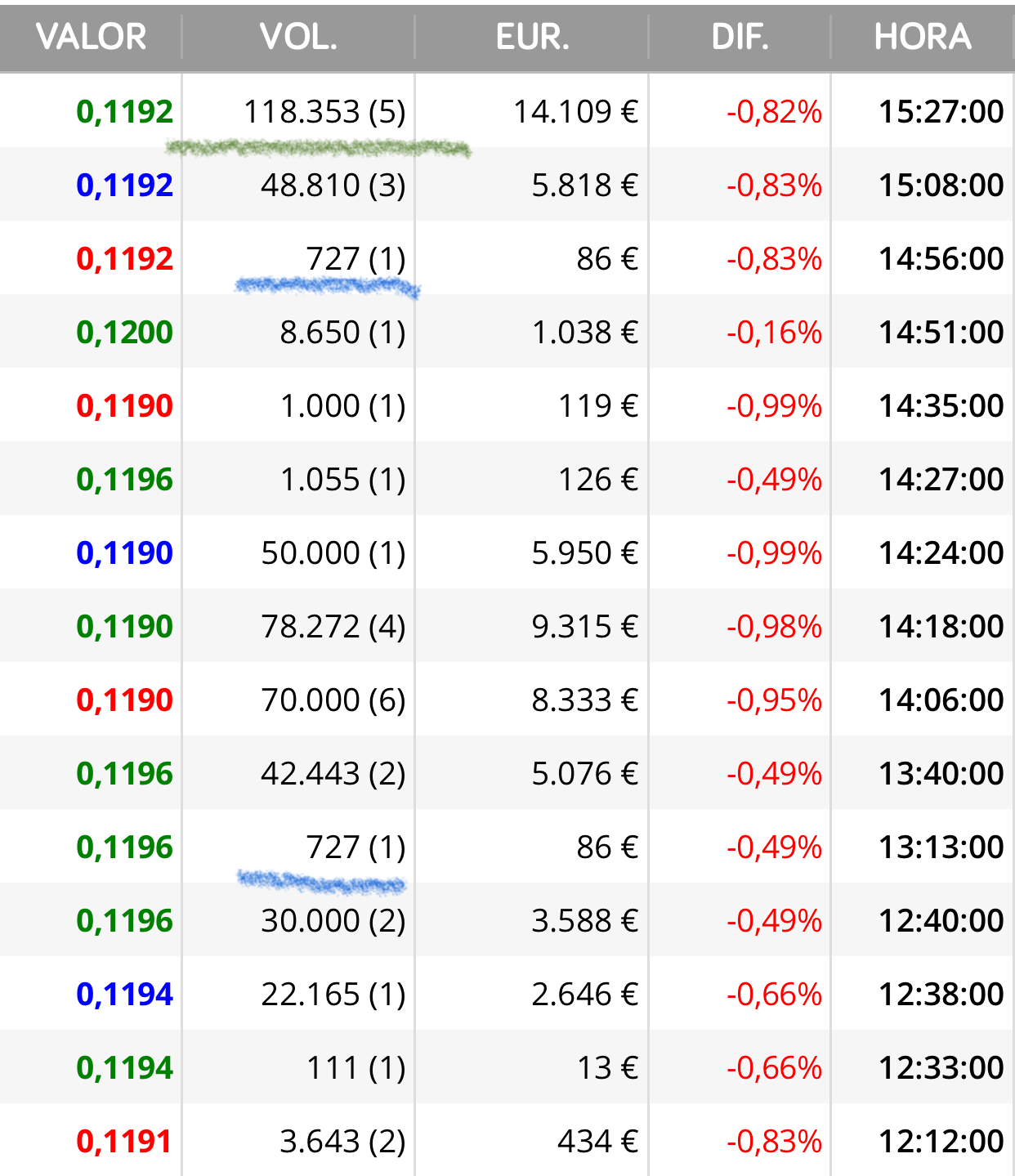Image resolution: width=1015 pixels, height=1176 pixels.
Task: Select volume 78.272 (4)
Action: tap(333, 627)
